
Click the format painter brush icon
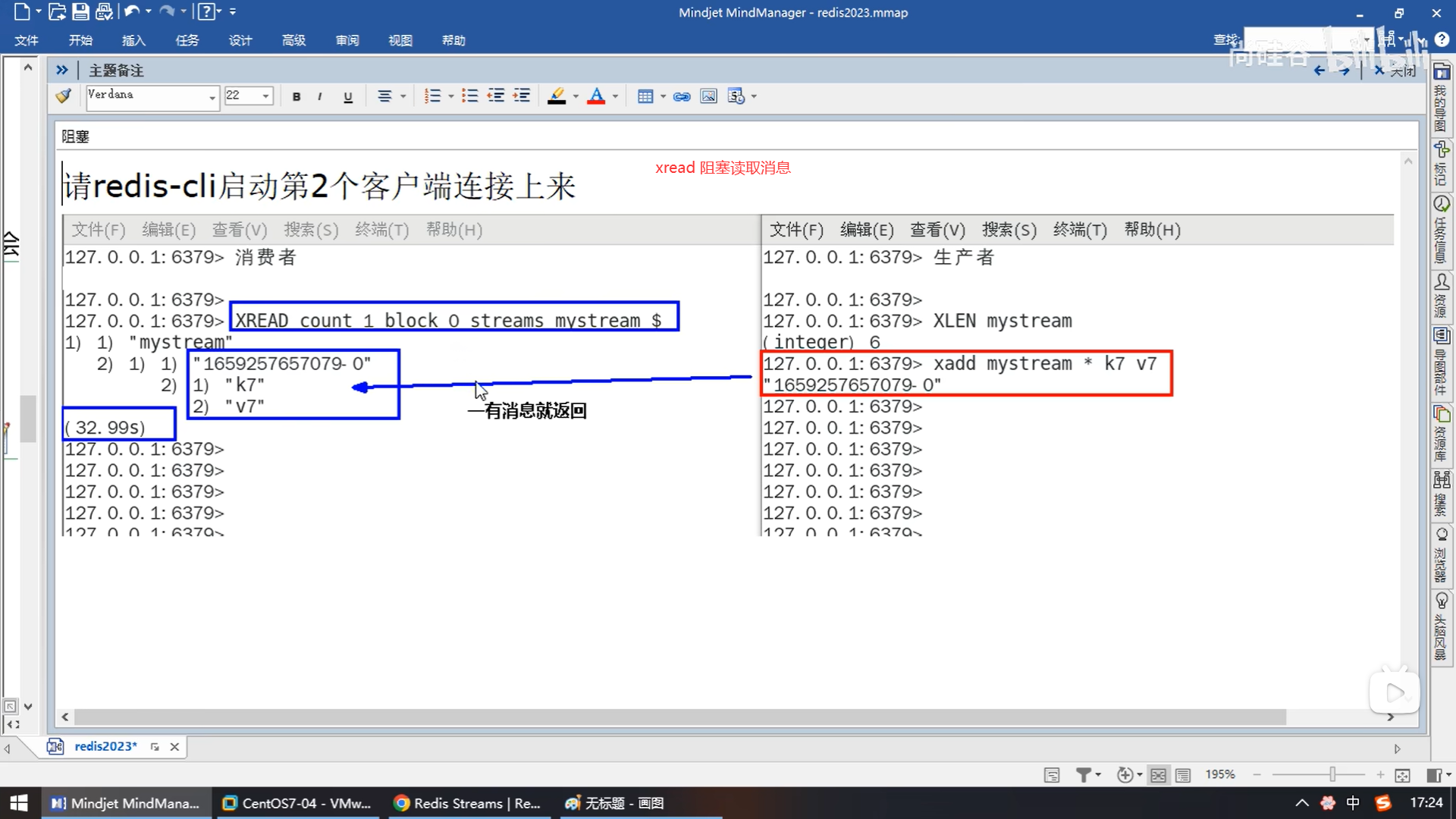point(64,96)
